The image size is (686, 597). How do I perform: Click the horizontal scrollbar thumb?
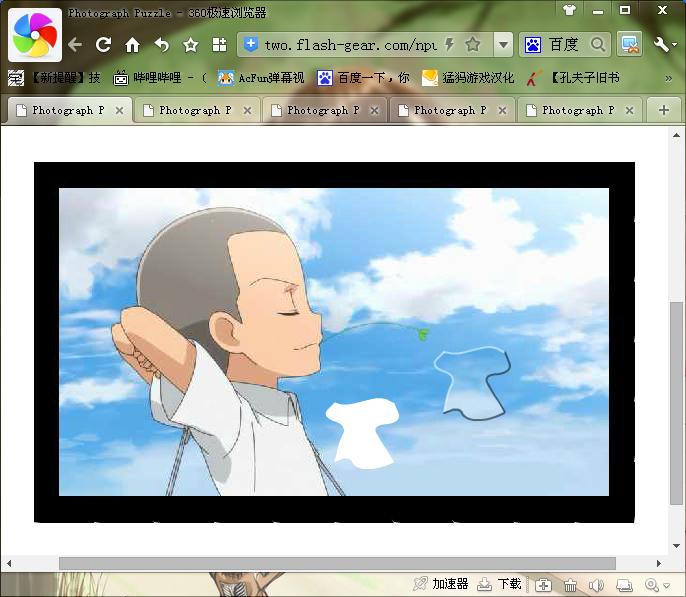(337, 563)
